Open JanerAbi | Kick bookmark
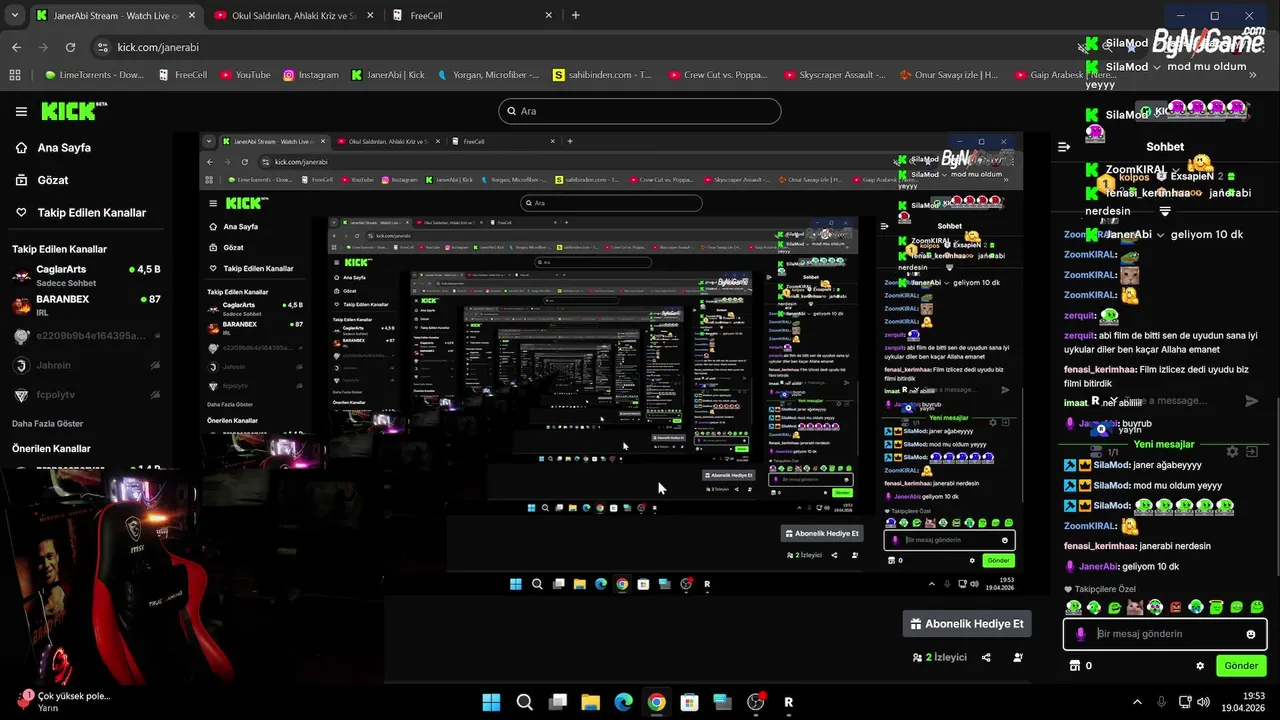Viewport: 1280px width, 720px height. (388, 75)
